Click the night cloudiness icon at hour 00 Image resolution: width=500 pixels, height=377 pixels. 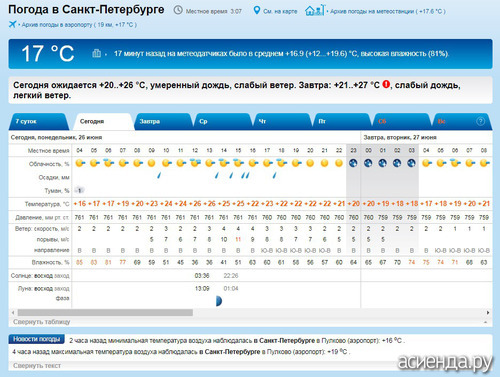(x=368, y=163)
